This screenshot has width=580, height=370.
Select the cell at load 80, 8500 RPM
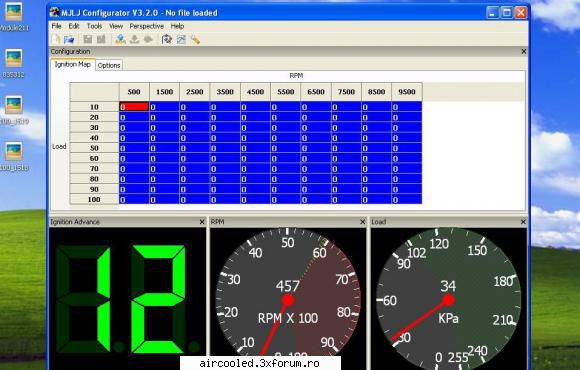point(377,179)
